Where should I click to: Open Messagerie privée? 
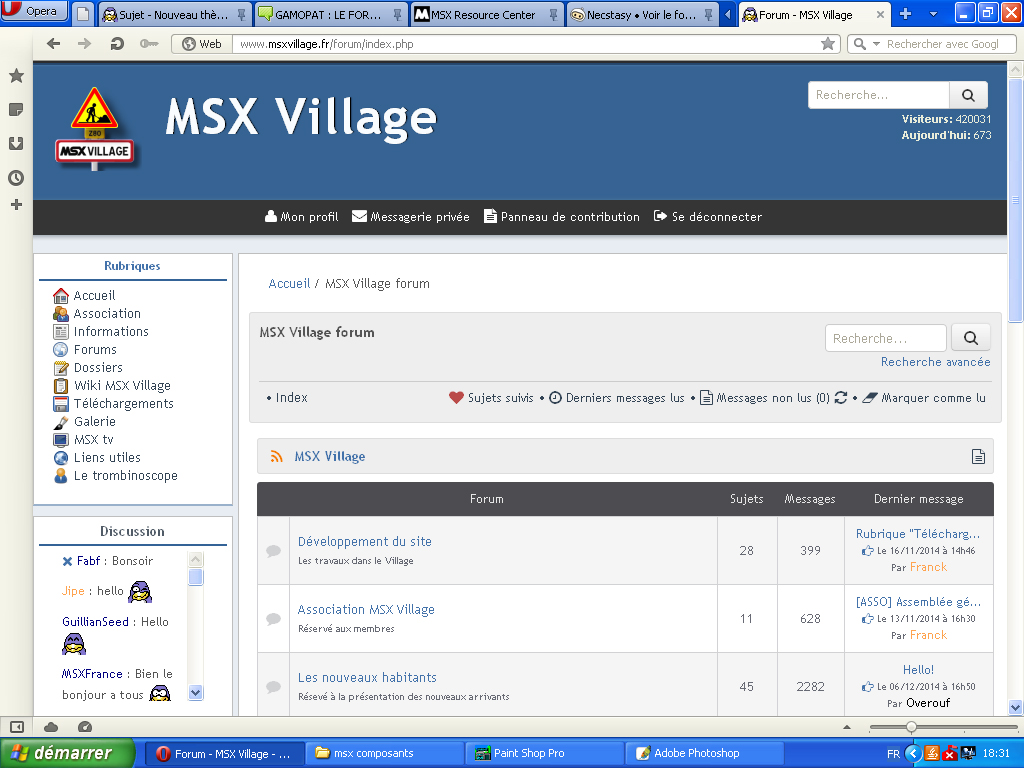click(410, 217)
